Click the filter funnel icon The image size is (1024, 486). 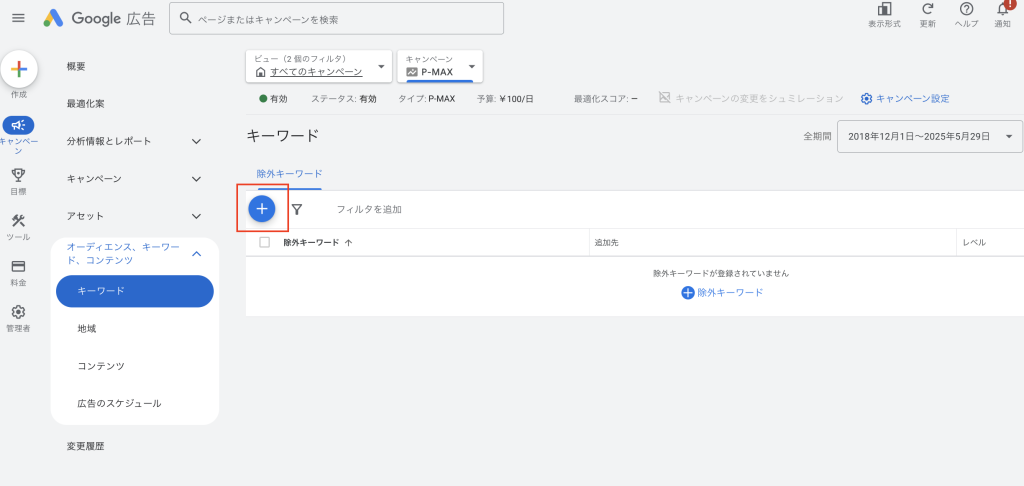tap(297, 210)
